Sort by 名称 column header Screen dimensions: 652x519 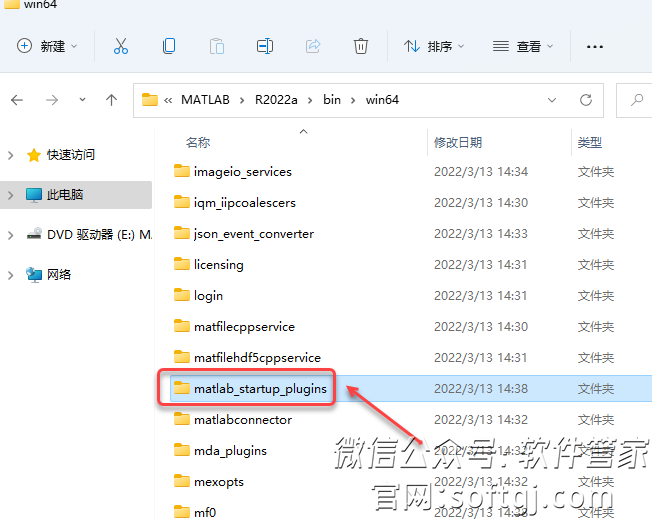pos(198,143)
